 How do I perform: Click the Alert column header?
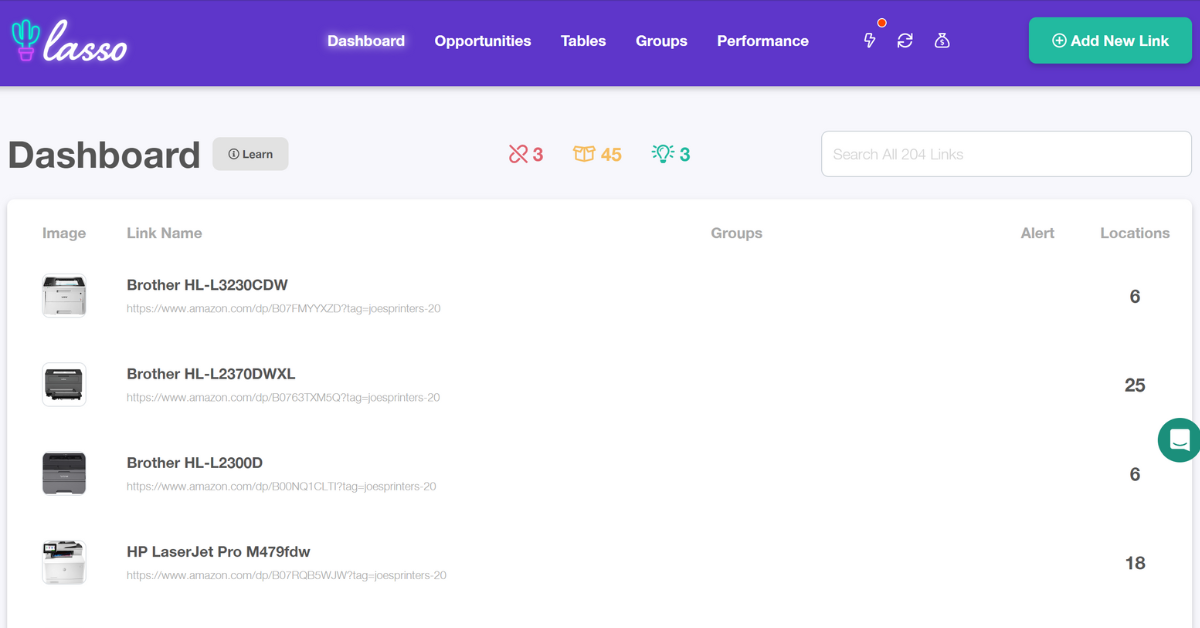pyautogui.click(x=1038, y=233)
